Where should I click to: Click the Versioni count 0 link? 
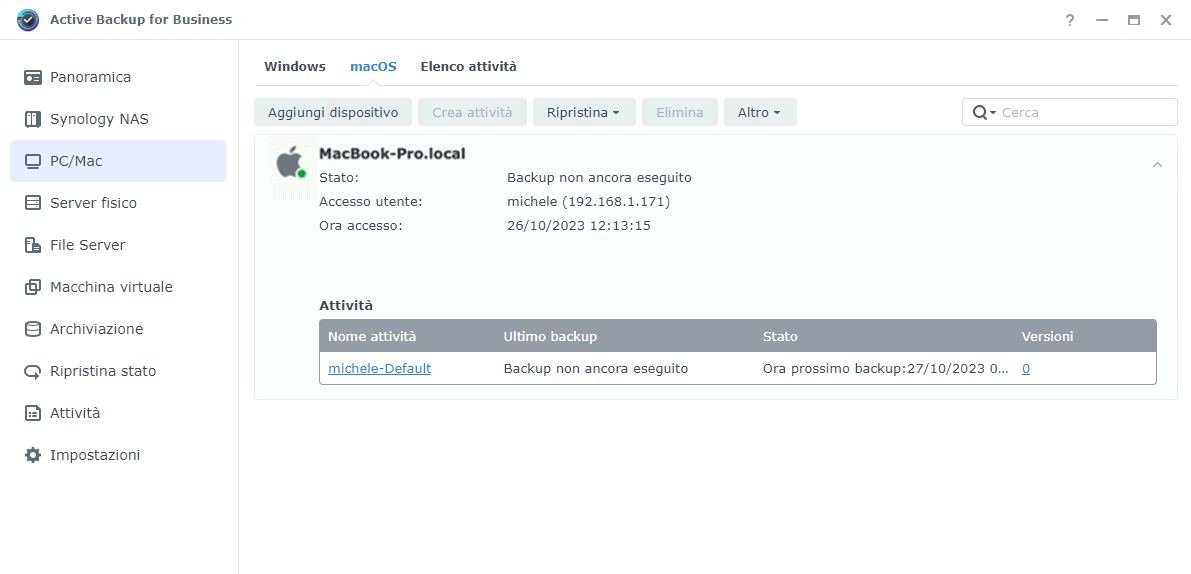1026,369
